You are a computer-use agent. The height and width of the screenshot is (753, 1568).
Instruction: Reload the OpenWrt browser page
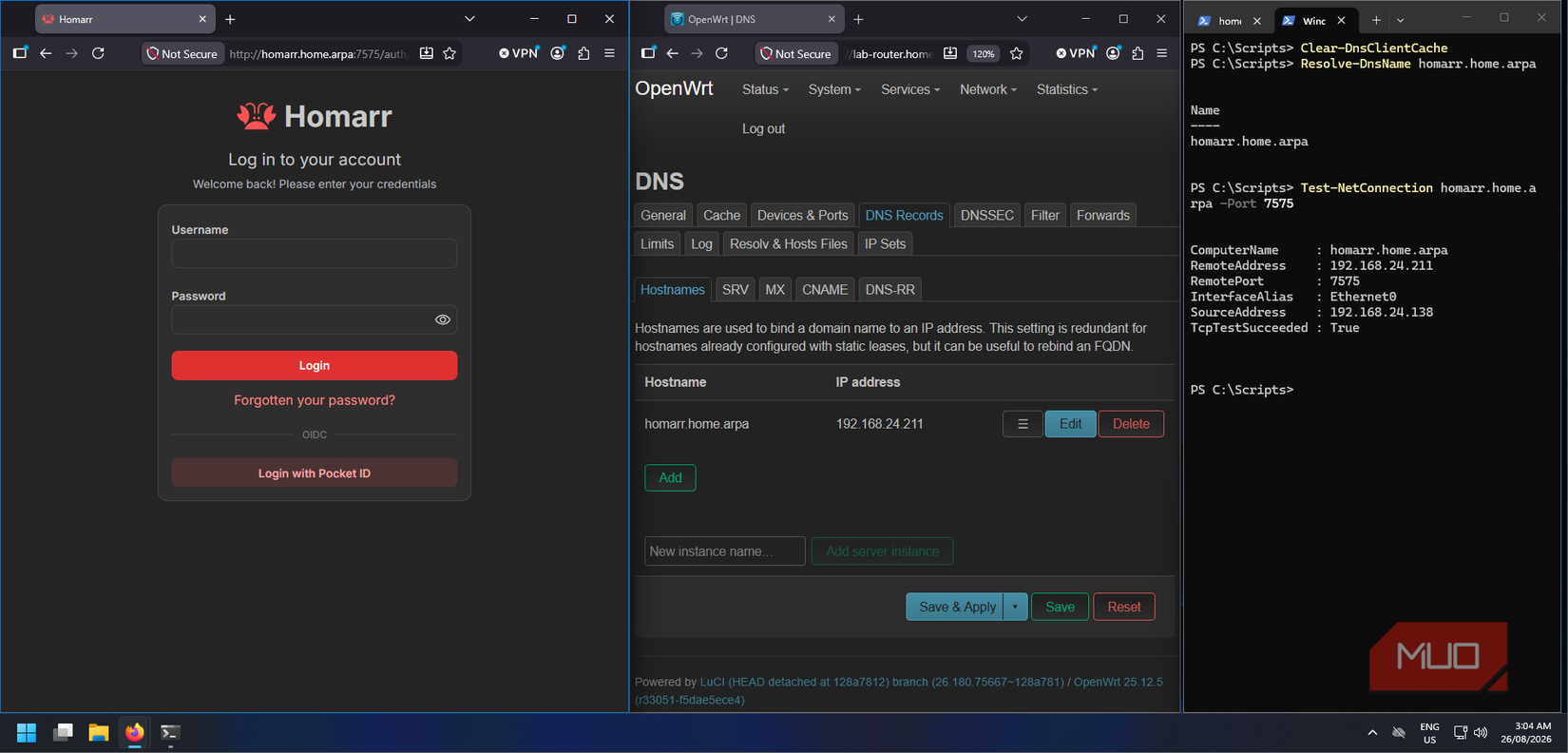pyautogui.click(x=721, y=53)
